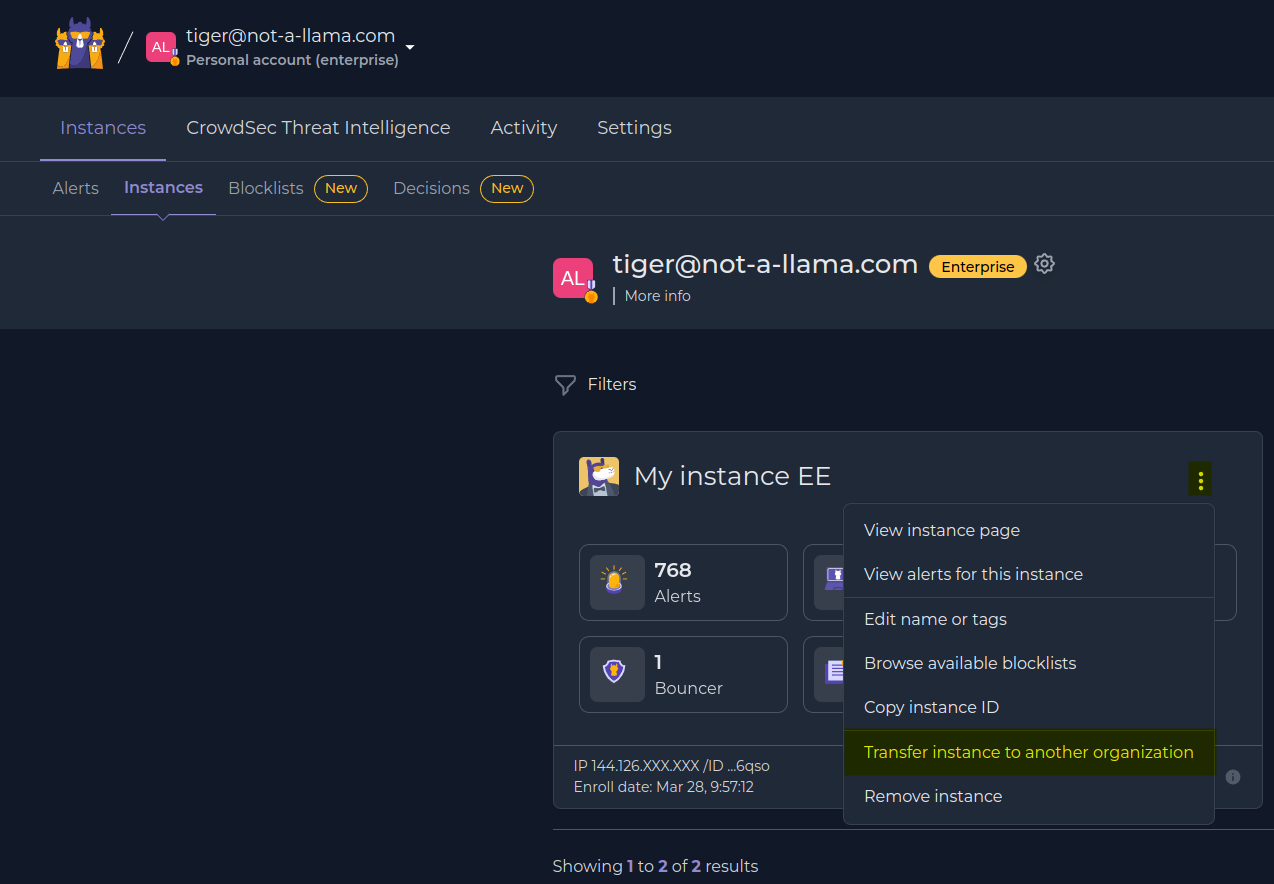Viewport: 1274px width, 884px height.
Task: Click the AL account avatar in header
Action: pyautogui.click(x=161, y=47)
